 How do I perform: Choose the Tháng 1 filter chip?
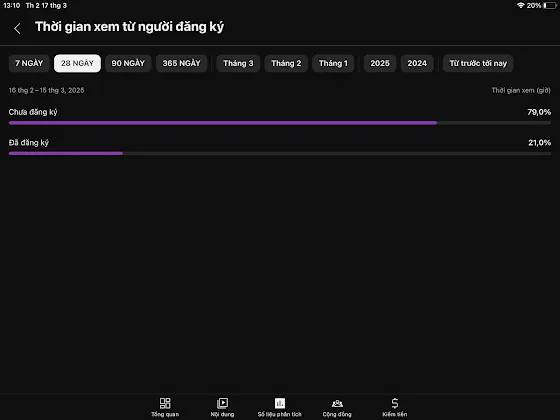point(333,63)
